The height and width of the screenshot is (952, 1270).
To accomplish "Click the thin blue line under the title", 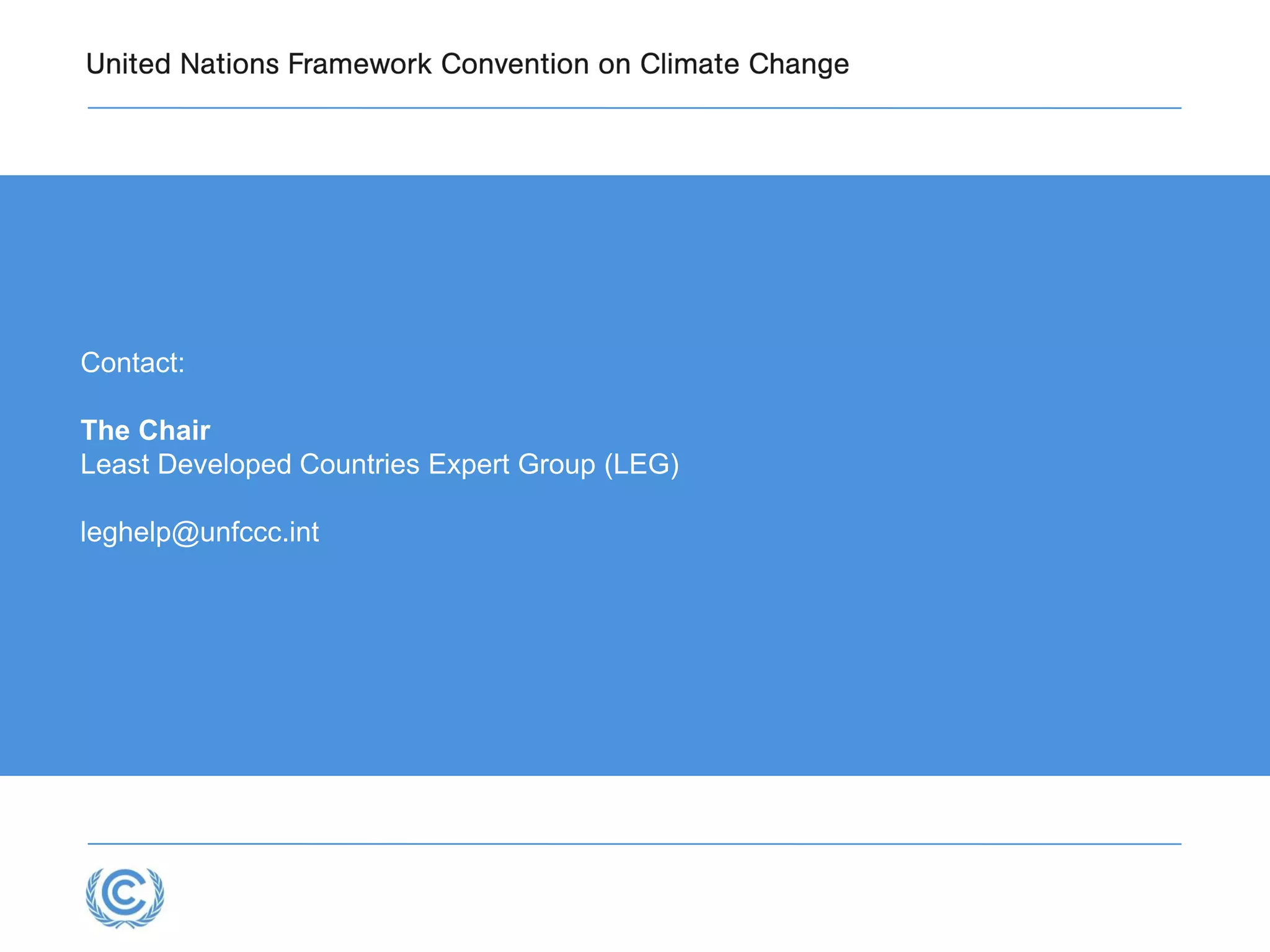I will [x=634, y=108].
